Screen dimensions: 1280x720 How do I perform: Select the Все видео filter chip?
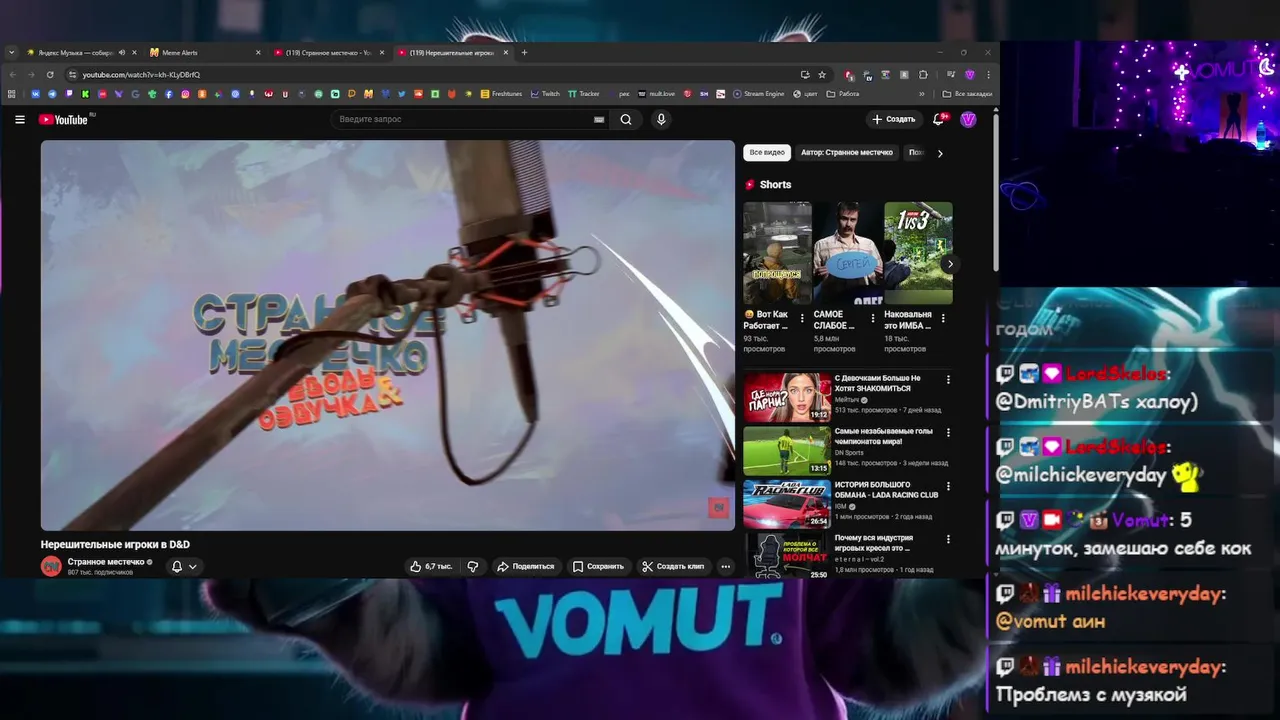pyautogui.click(x=767, y=153)
